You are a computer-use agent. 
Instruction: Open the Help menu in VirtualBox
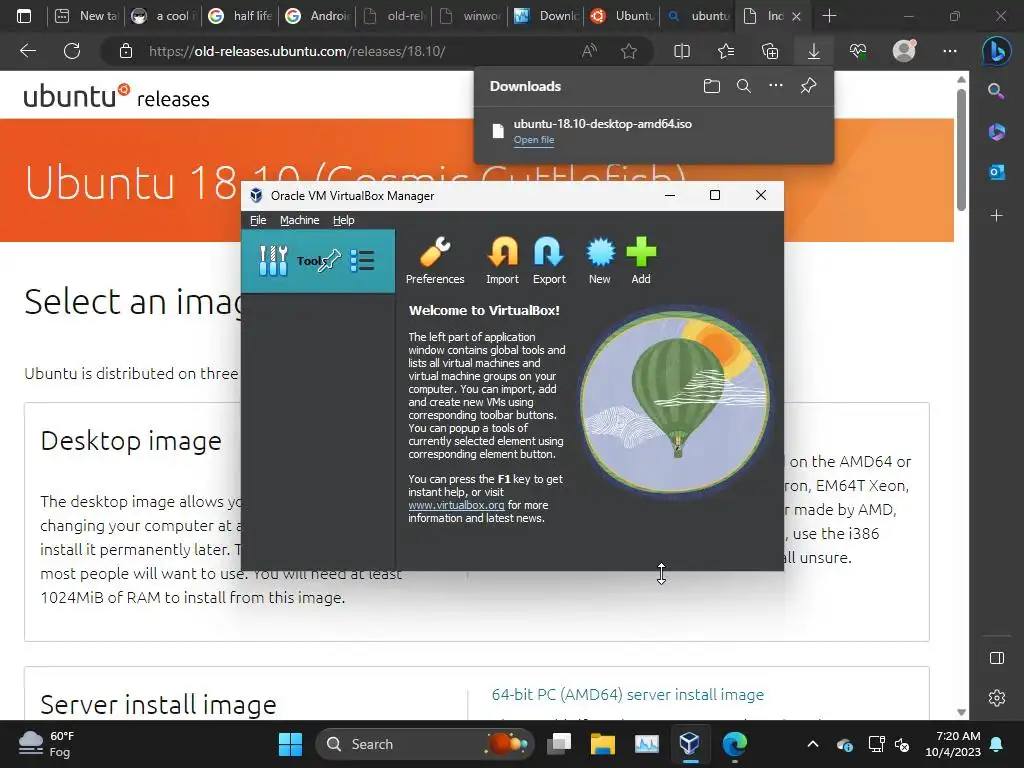344,220
